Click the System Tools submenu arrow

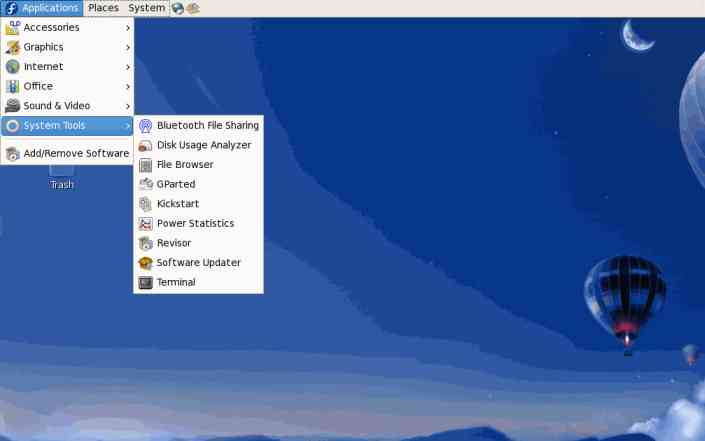click(x=128, y=126)
